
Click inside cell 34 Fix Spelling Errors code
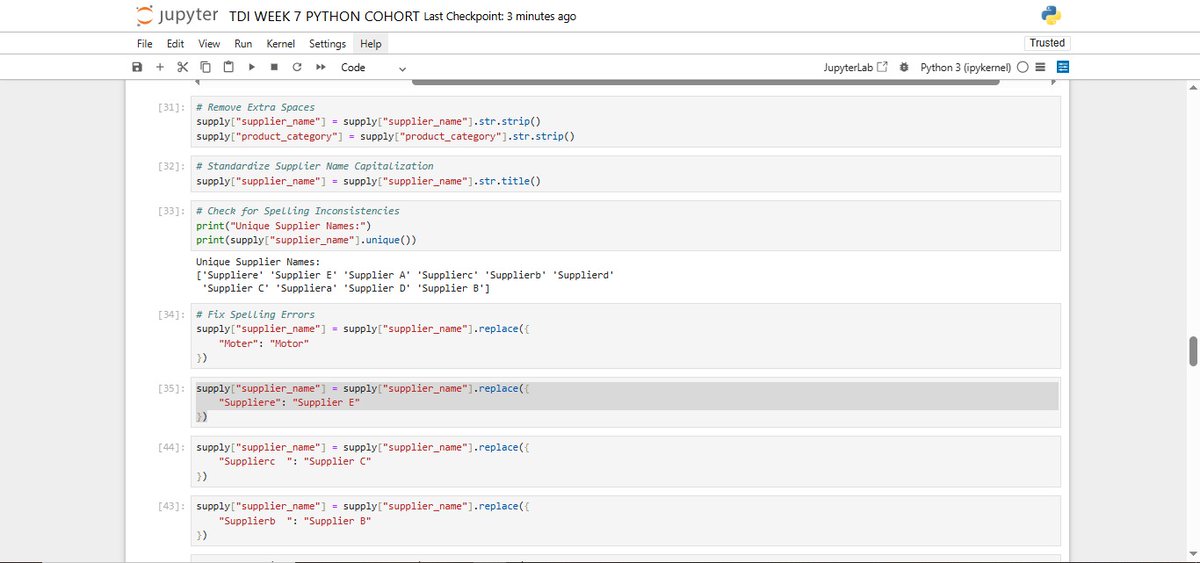point(625,336)
